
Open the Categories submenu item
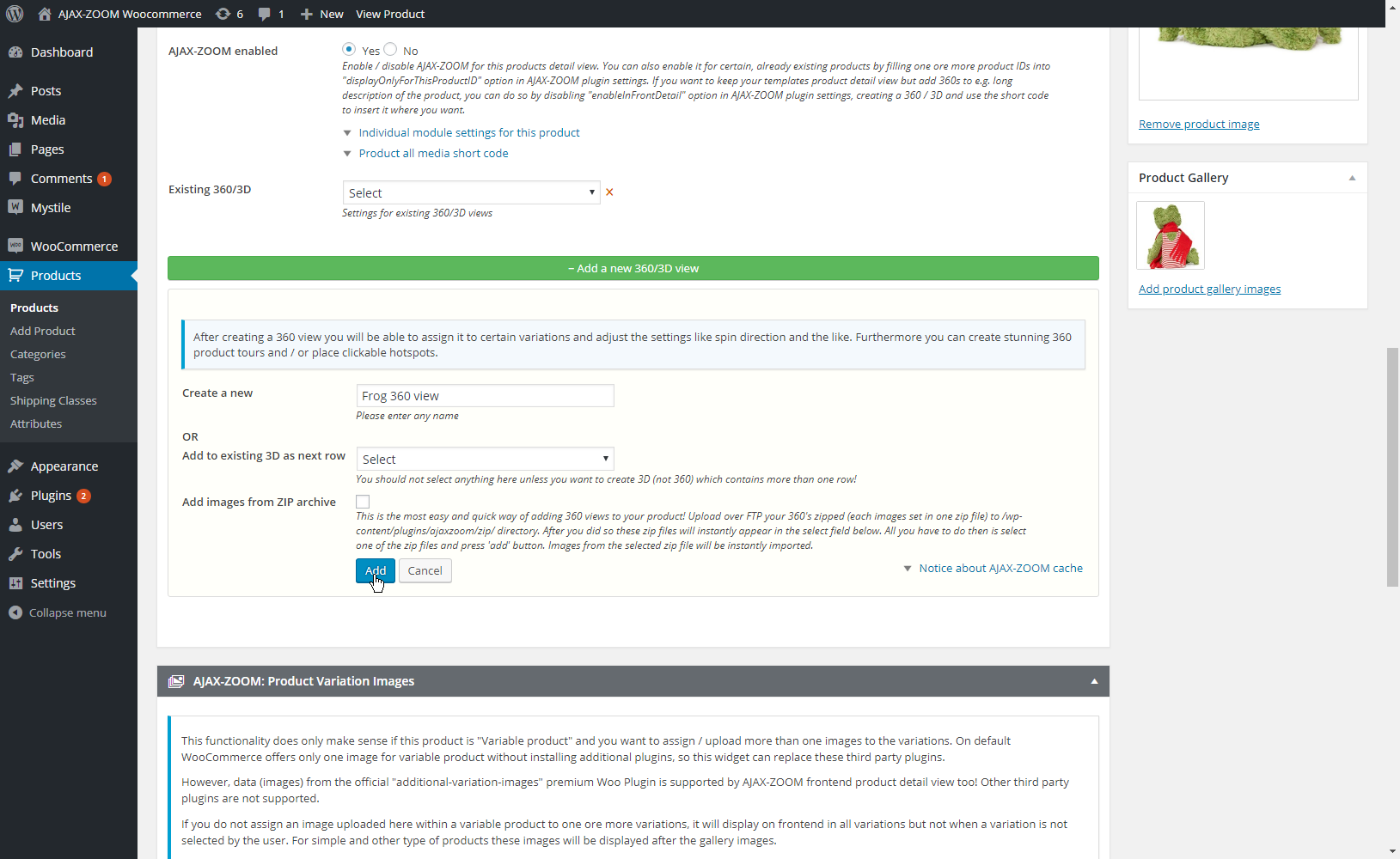pos(38,354)
